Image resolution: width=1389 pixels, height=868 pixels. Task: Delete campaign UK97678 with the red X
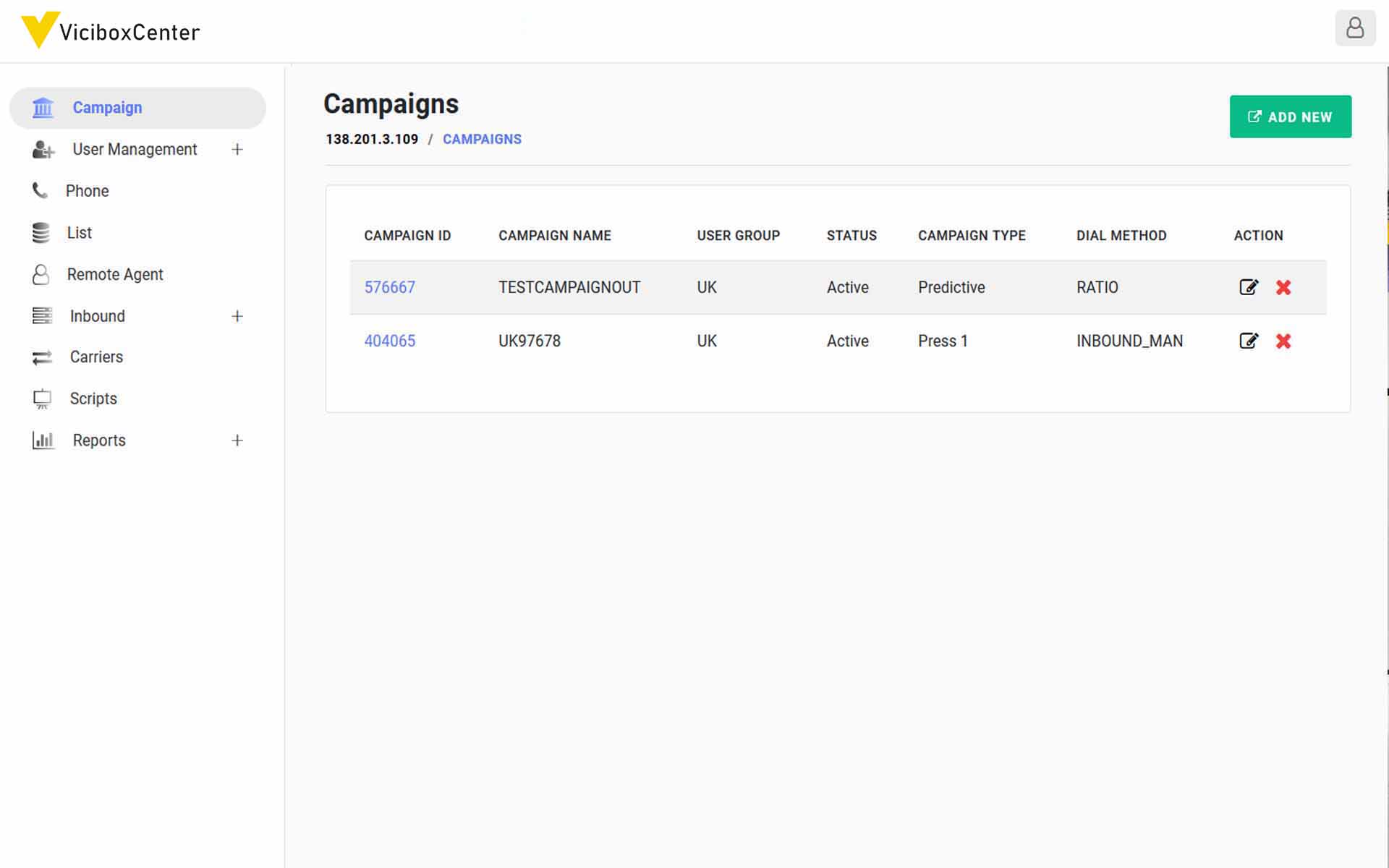[1283, 341]
